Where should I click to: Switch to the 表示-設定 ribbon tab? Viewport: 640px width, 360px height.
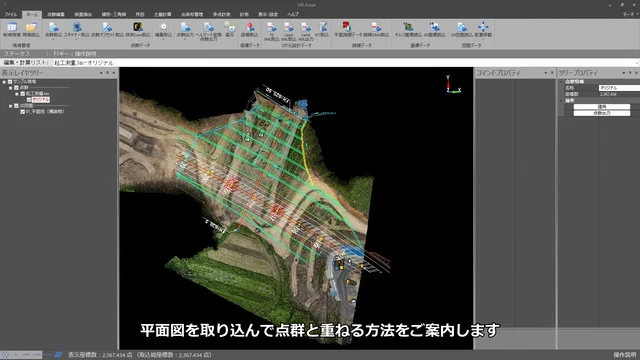pos(268,14)
